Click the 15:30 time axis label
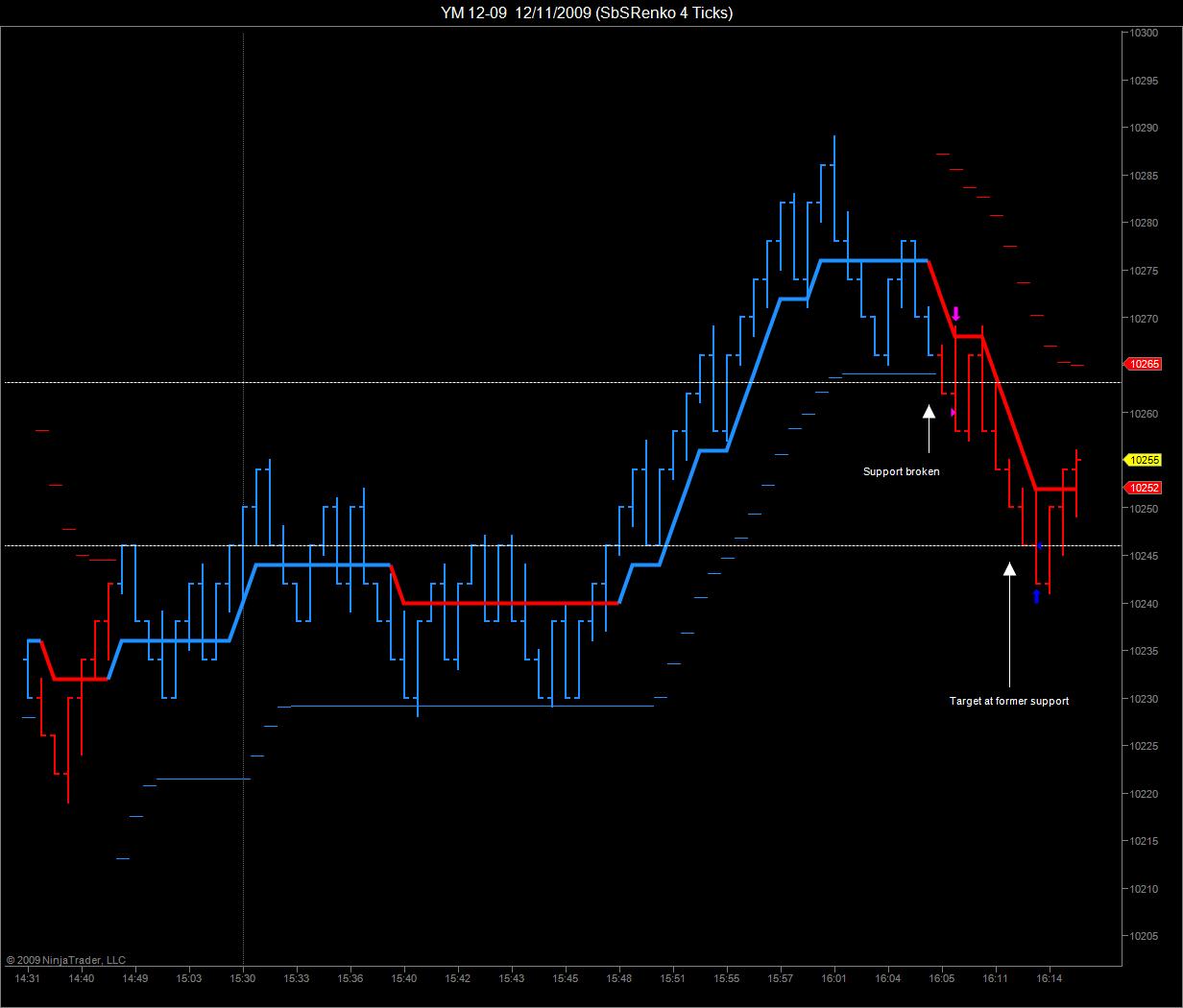Screen dimensions: 1183x1008 (x=243, y=978)
